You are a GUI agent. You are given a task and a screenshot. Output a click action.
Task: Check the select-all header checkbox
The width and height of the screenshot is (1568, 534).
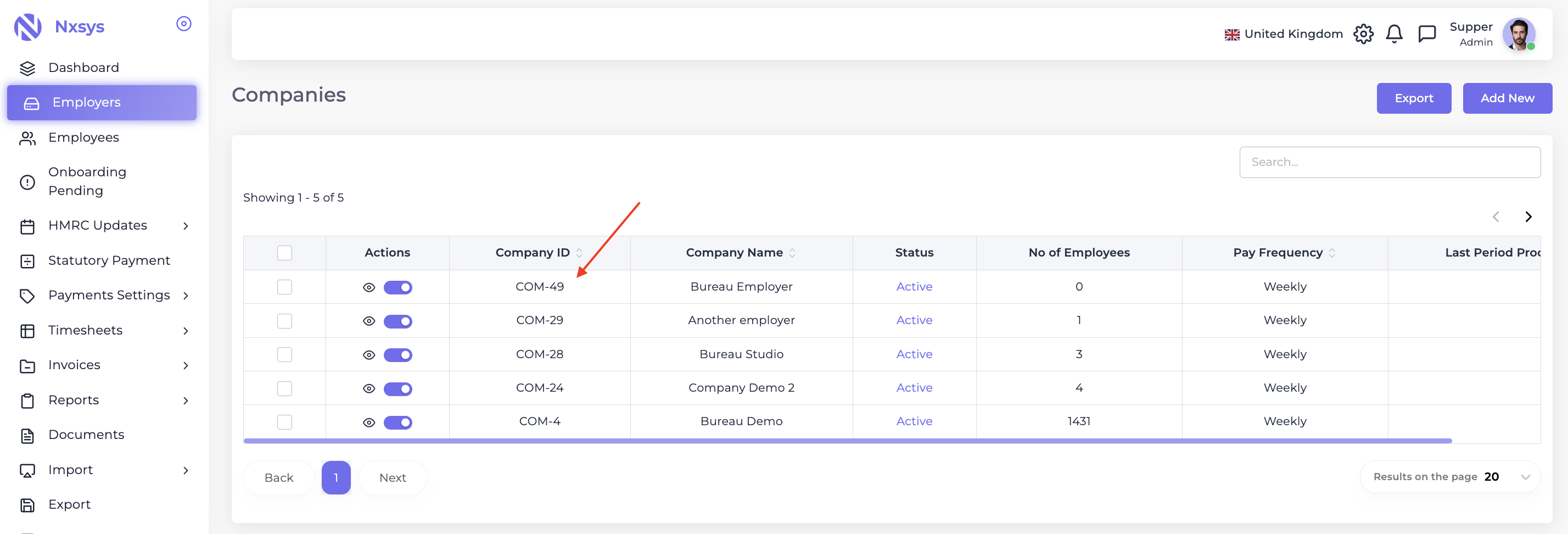tap(284, 253)
